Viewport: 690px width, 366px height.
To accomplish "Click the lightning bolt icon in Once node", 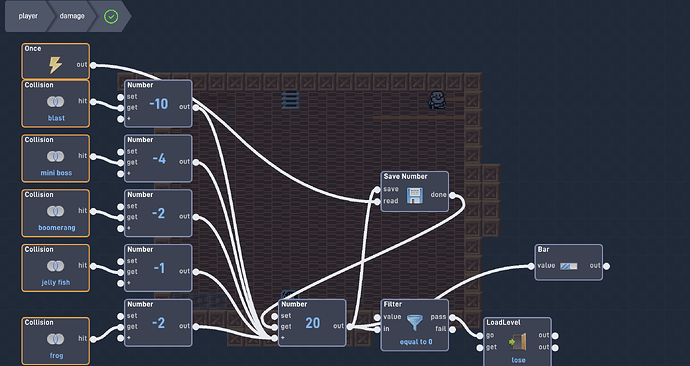I will coord(55,65).
